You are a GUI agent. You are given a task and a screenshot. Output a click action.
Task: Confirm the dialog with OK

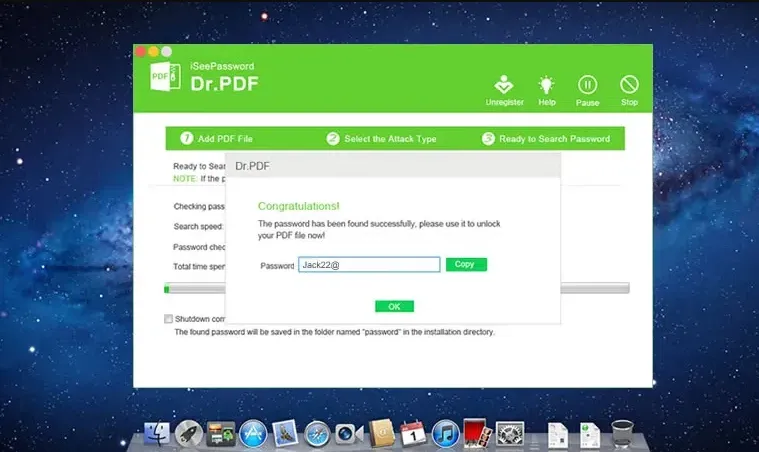[394, 306]
